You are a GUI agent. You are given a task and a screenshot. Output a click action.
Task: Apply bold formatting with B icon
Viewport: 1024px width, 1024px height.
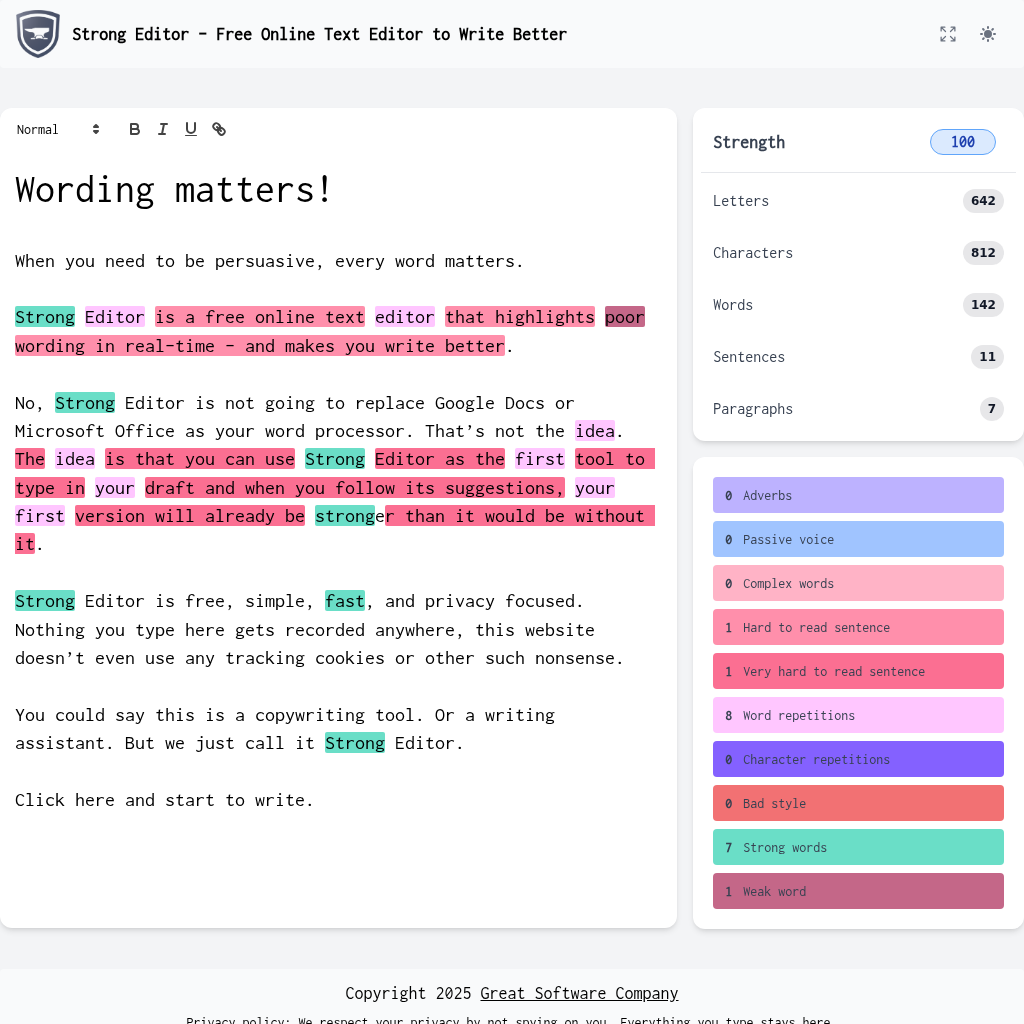click(135, 129)
